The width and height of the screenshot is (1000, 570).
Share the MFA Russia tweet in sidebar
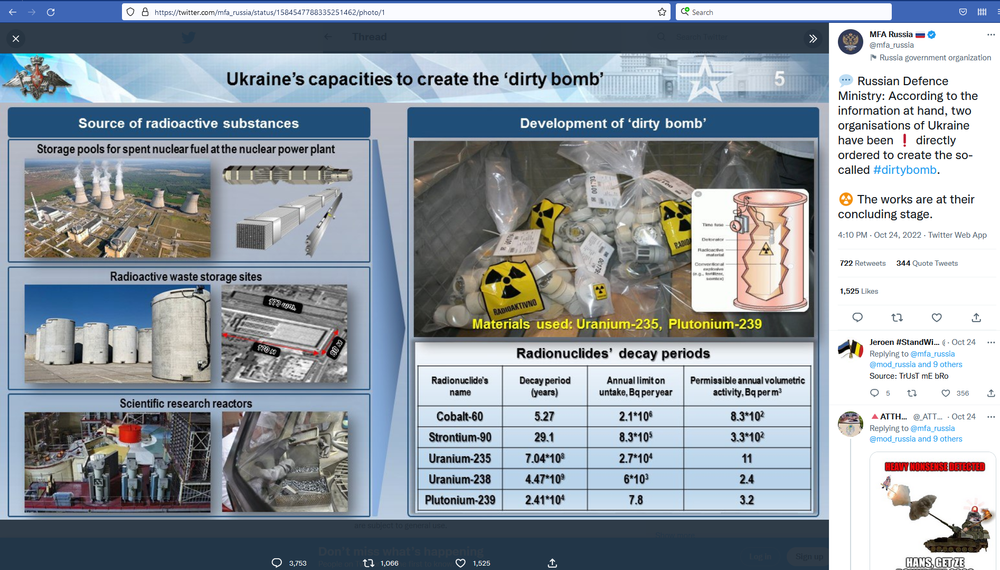[976, 318]
